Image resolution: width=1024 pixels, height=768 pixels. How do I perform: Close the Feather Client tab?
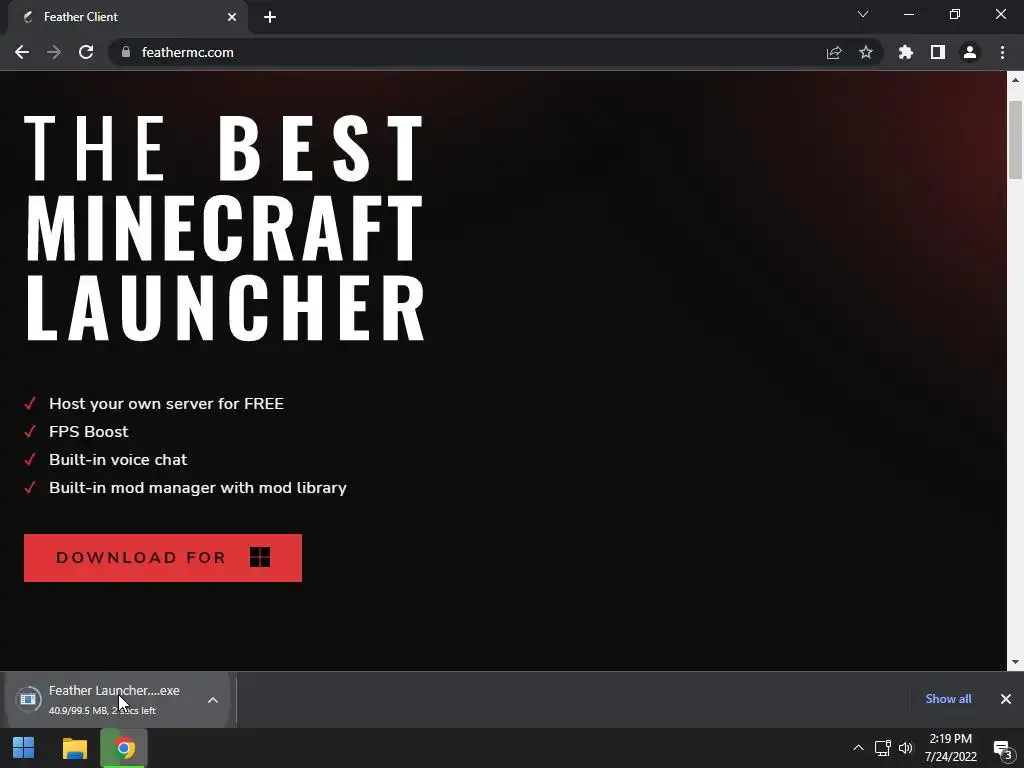tap(232, 17)
